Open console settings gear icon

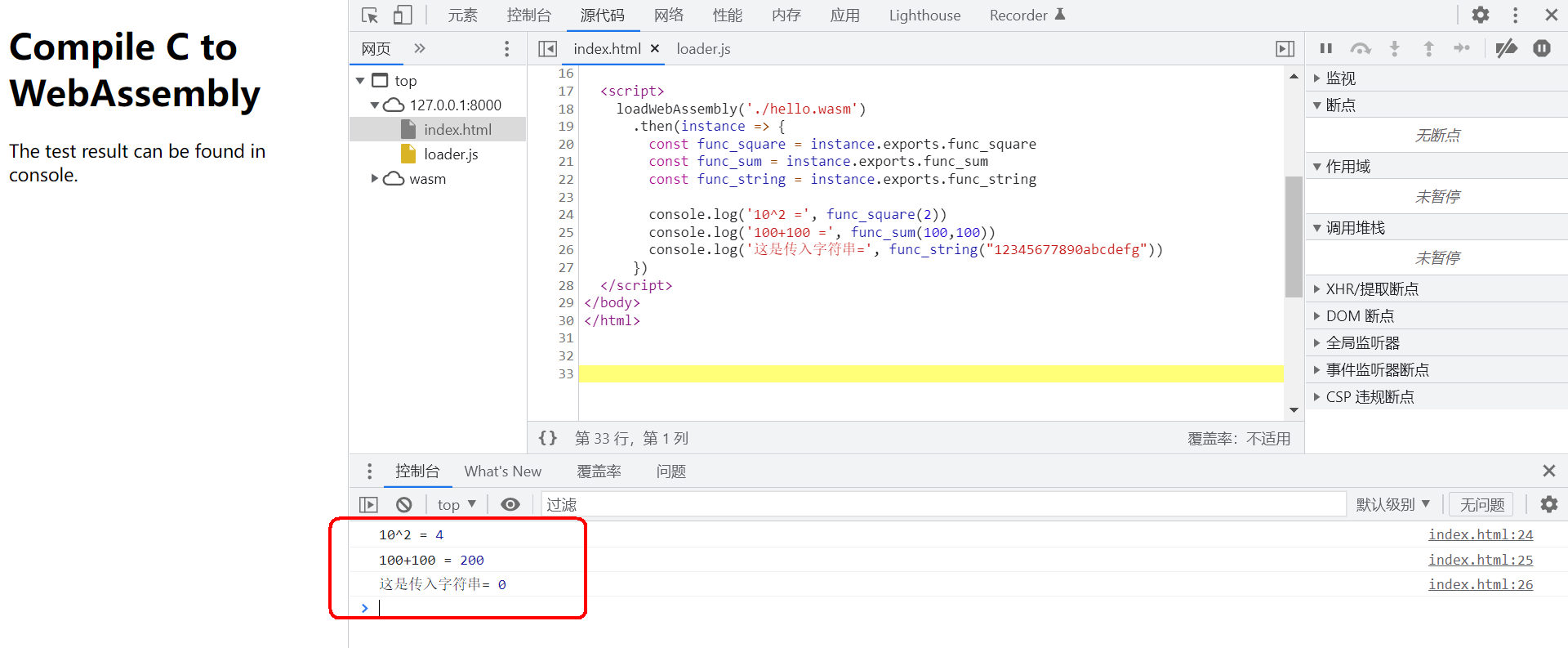click(1549, 504)
